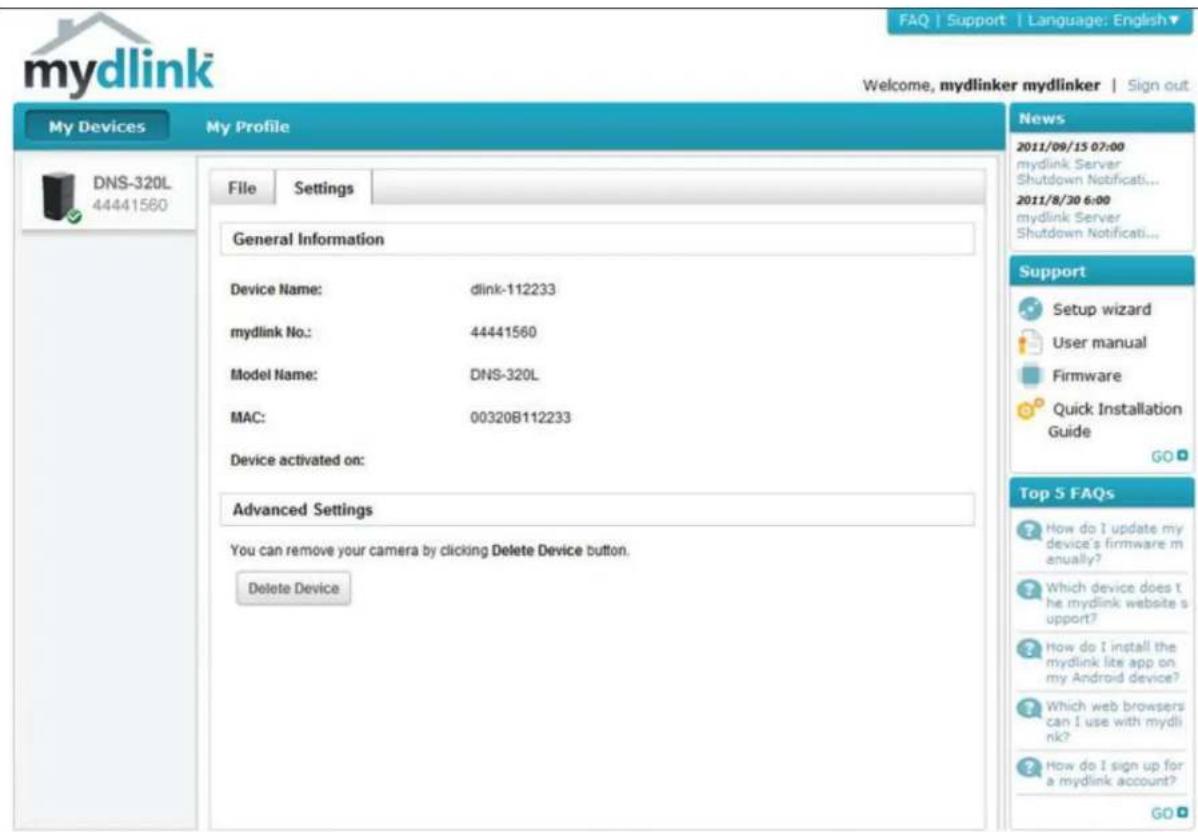The height and width of the screenshot is (832, 1198).
Task: Click Model Name value DNS-320L in General Information
Action: [x=504, y=375]
